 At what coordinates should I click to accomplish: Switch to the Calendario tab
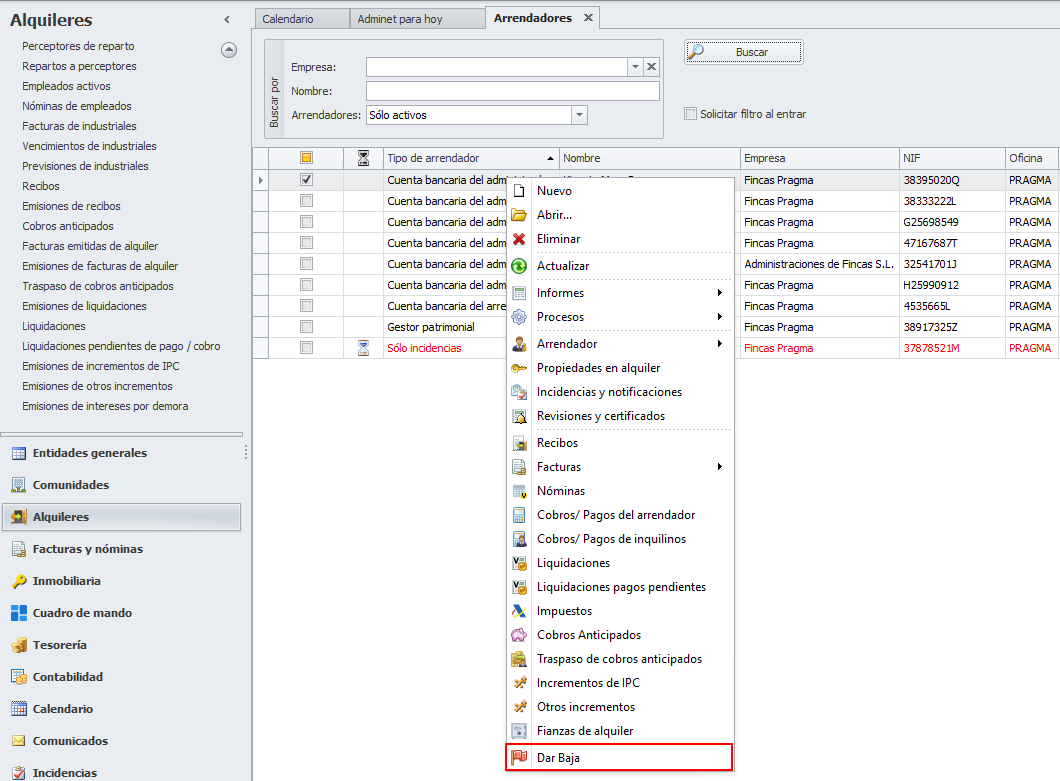click(302, 19)
